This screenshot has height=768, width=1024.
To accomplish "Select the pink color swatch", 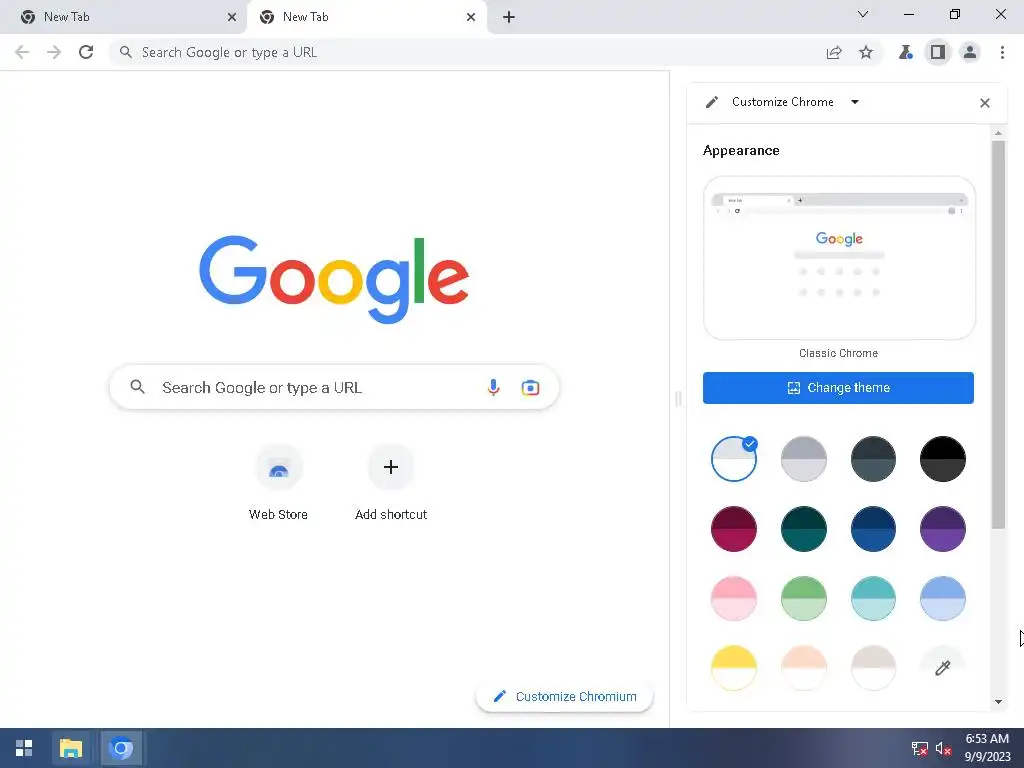I will pyautogui.click(x=733, y=598).
